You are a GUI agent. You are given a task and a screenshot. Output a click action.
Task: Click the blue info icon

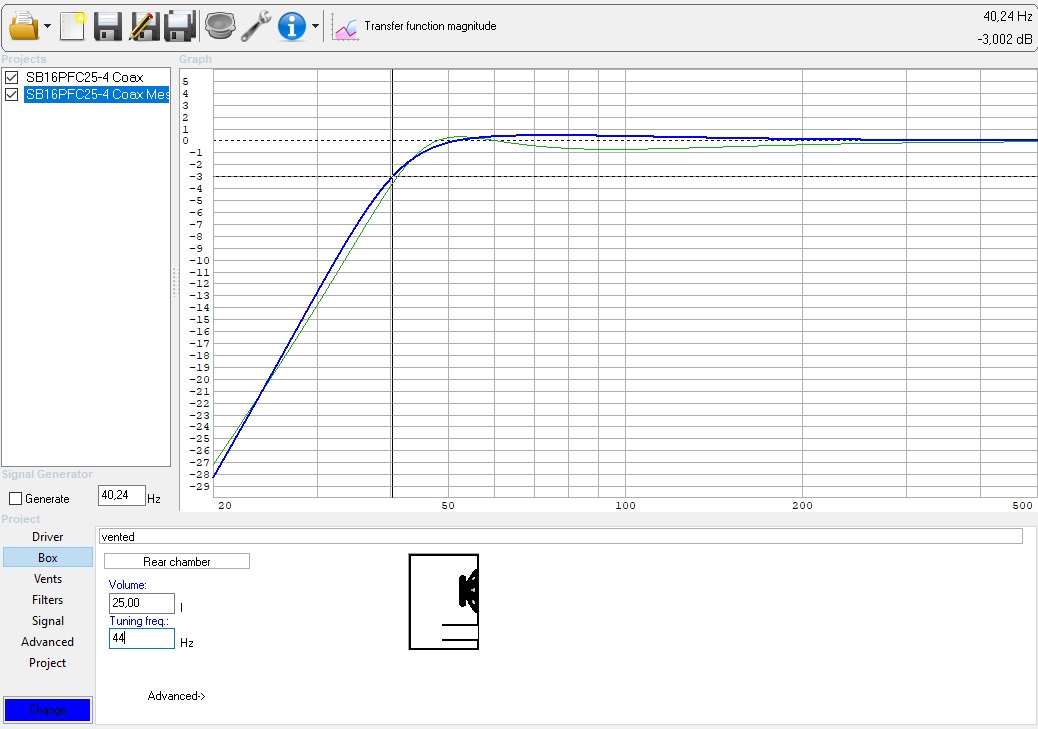coord(291,26)
